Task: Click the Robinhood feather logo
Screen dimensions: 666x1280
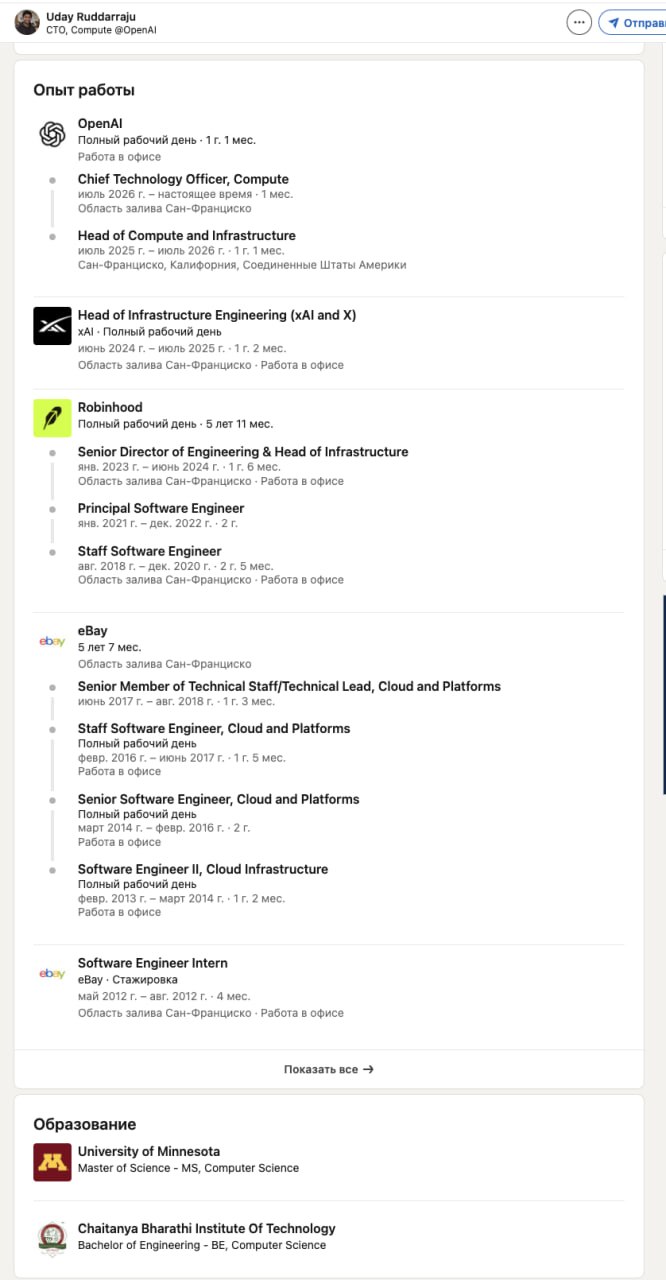Action: 52,418
